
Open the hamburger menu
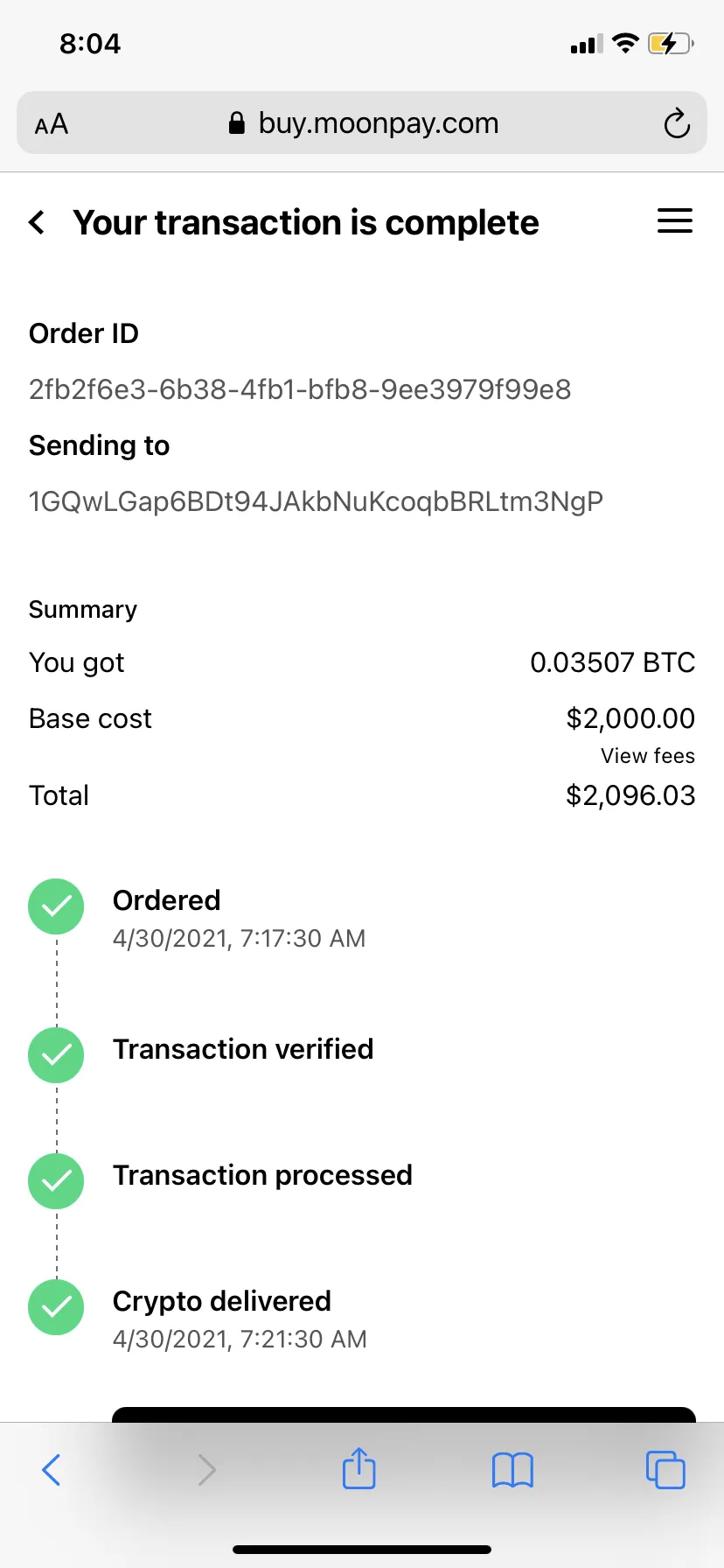(674, 221)
